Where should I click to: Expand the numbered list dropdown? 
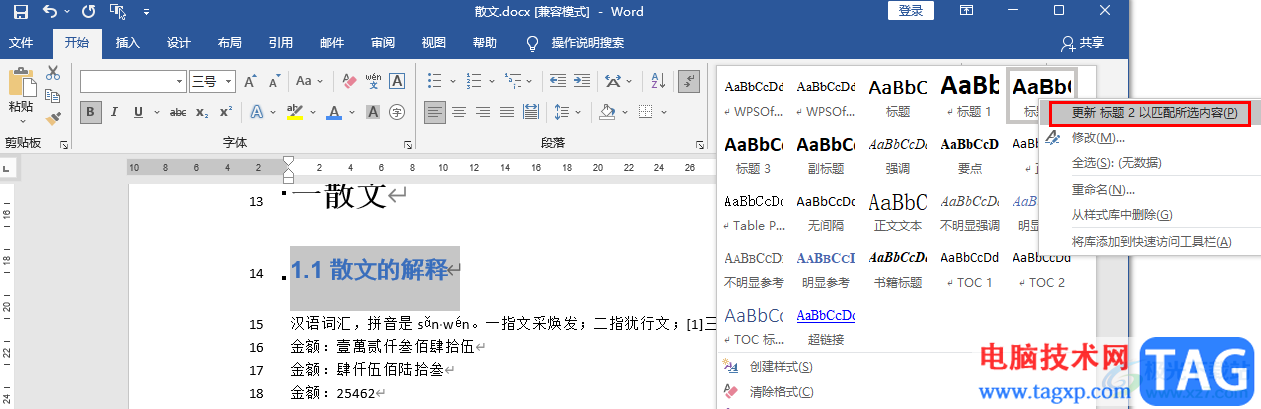492,81
